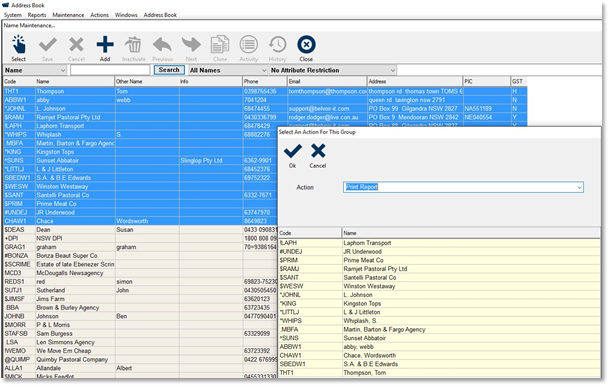Click the search text input field

[x=110, y=70]
